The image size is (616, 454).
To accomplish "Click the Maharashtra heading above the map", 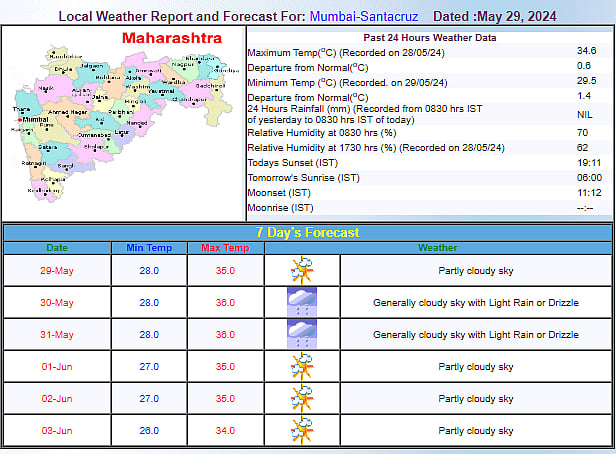I will click(x=165, y=38).
